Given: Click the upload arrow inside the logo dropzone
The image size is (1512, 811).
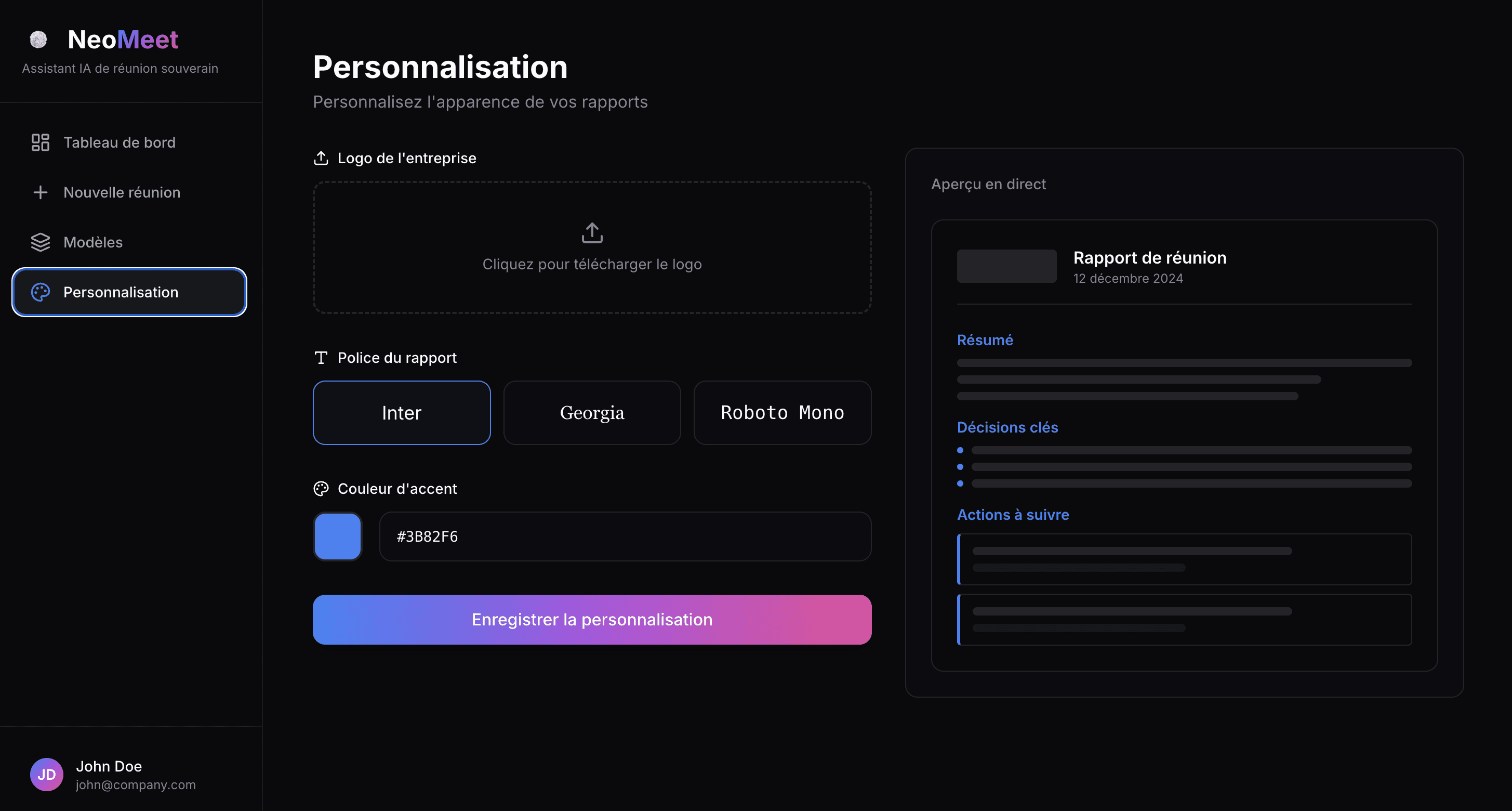Looking at the screenshot, I should point(592,232).
